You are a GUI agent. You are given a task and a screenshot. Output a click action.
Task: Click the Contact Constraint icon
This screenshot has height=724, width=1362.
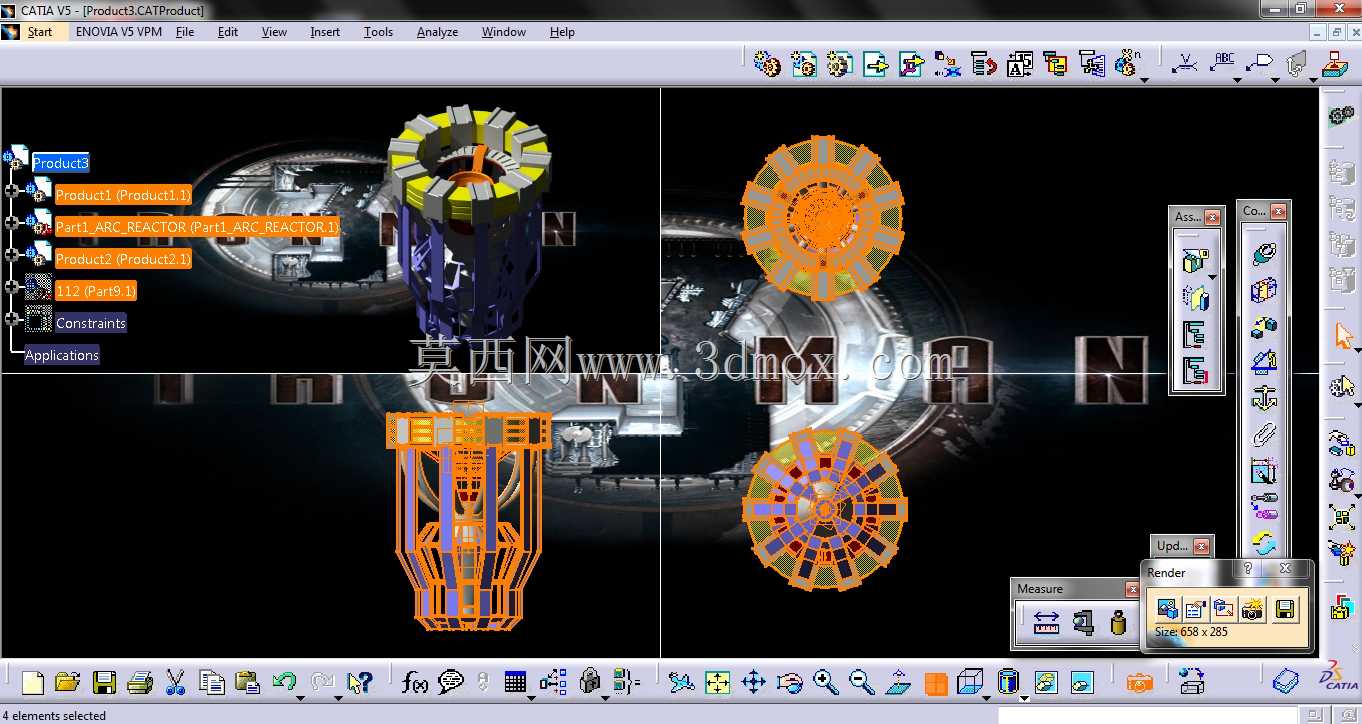pos(1264,290)
